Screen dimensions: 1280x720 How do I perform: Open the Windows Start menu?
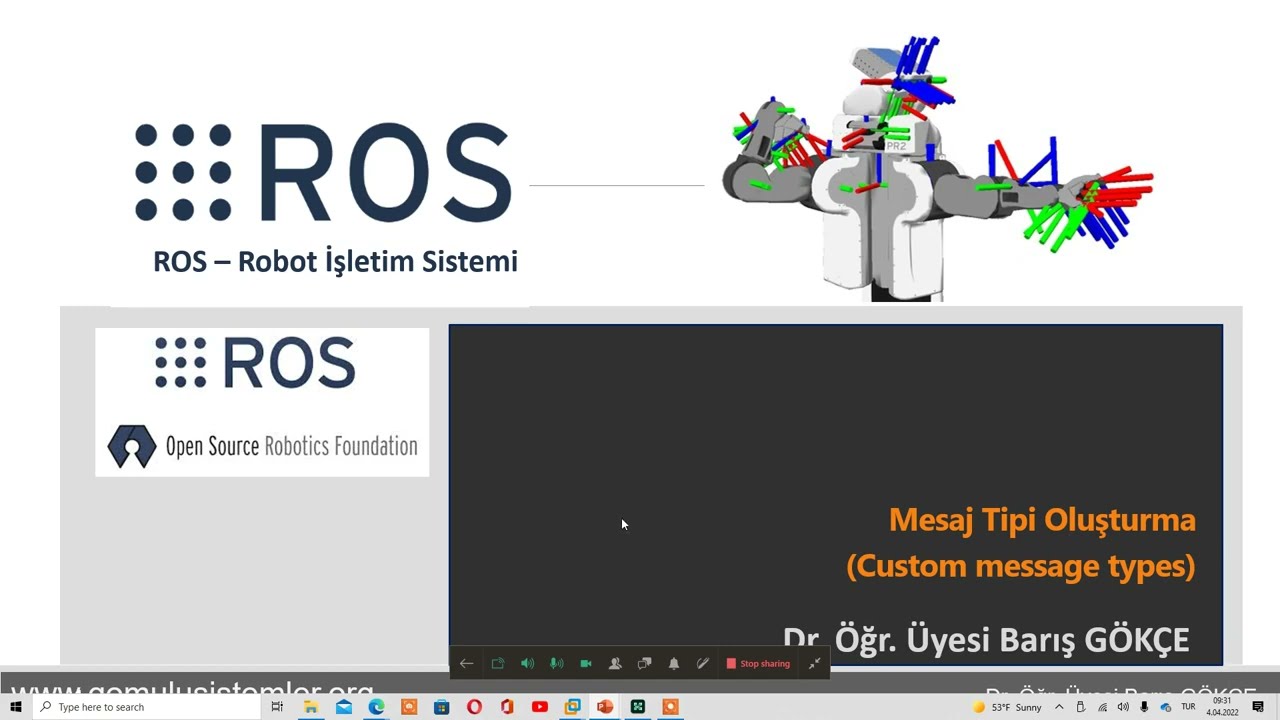16,707
